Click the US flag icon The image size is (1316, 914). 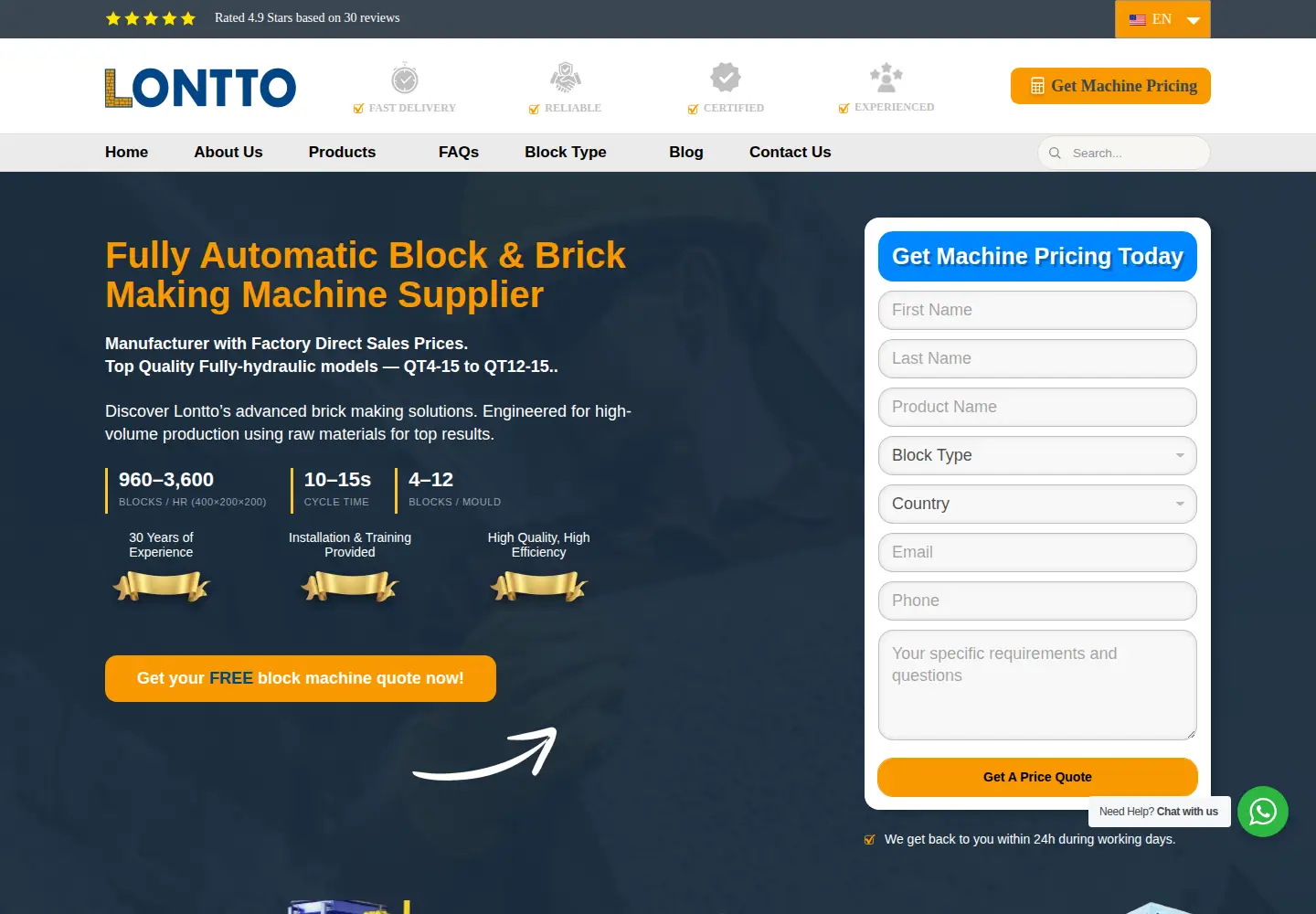coord(1138,19)
